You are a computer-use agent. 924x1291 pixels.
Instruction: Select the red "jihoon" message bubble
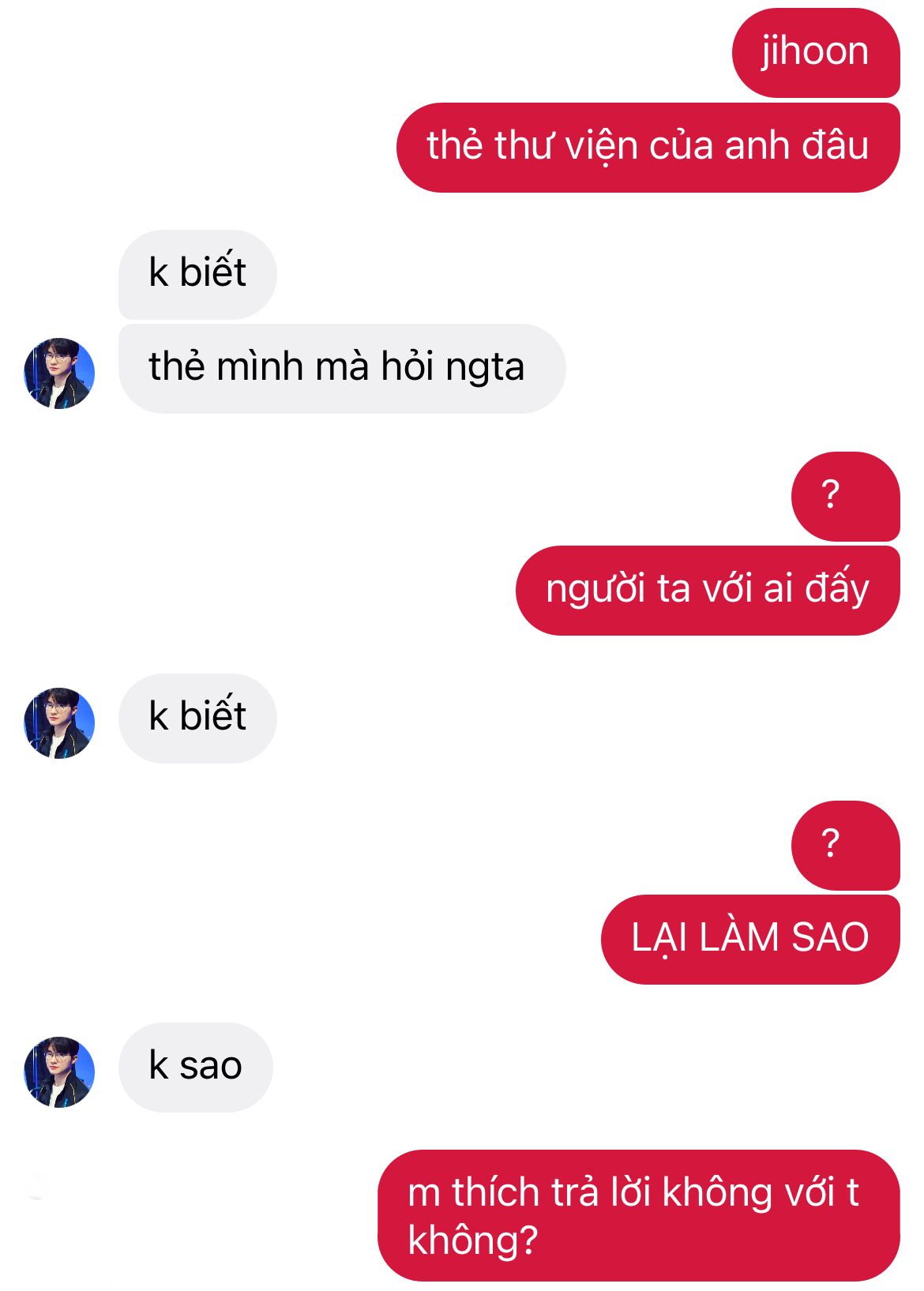pos(816,53)
